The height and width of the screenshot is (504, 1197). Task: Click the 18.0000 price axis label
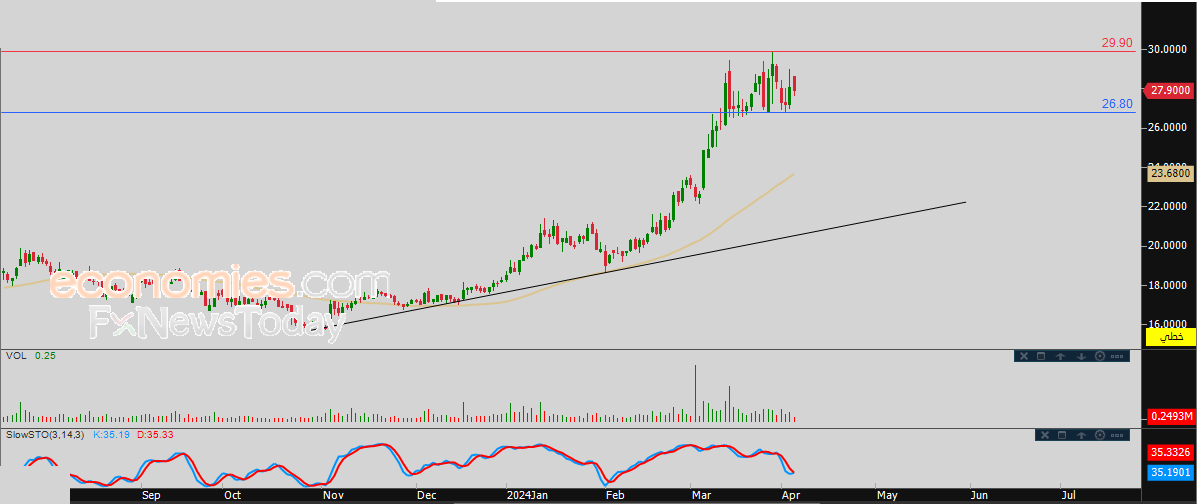(x=1169, y=285)
